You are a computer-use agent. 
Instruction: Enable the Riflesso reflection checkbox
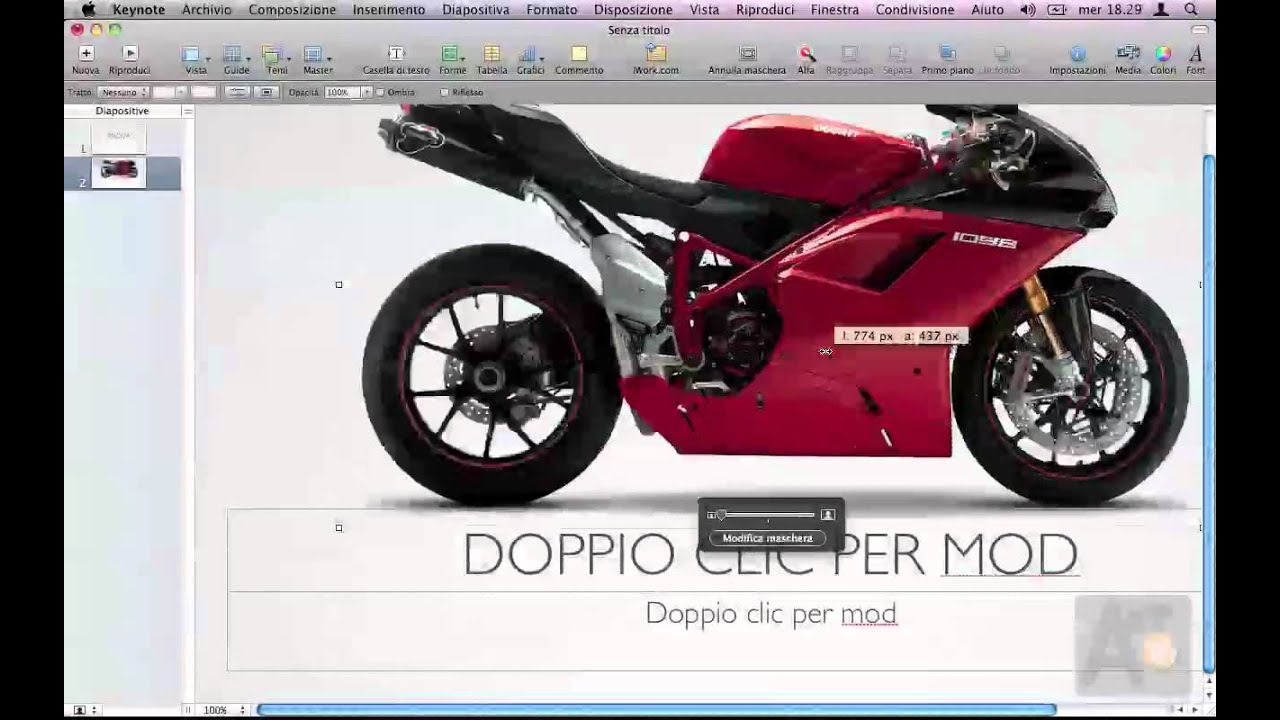click(445, 92)
